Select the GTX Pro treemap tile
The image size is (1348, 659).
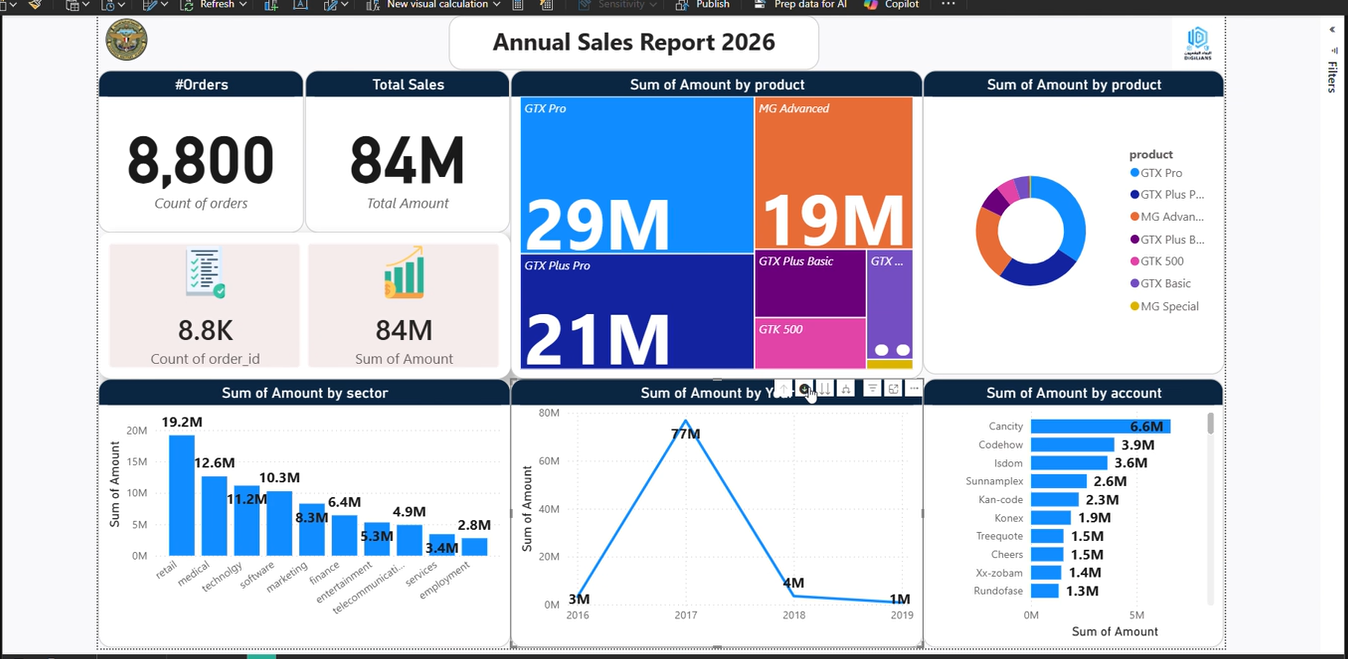tap(637, 175)
